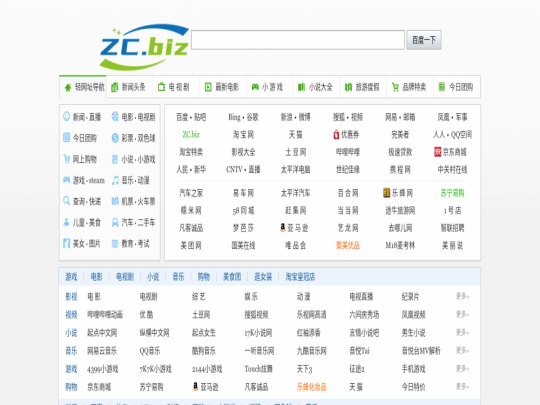The height and width of the screenshot is (405, 540).
Task: Switch to the 电视剧 tab
Action: 176,87
